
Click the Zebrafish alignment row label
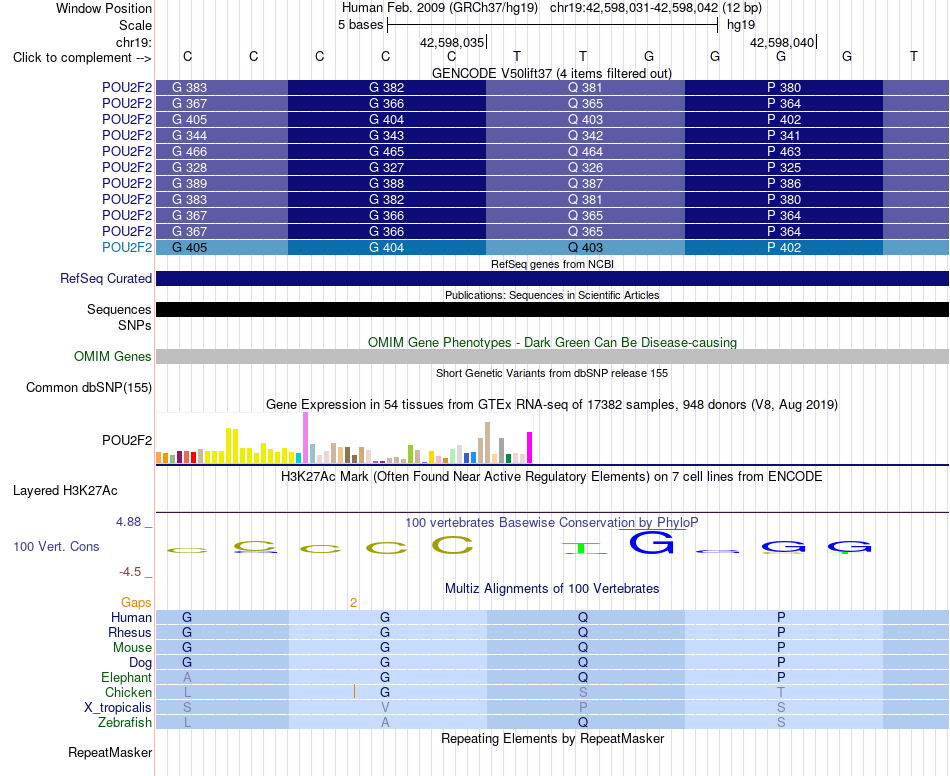[125, 722]
